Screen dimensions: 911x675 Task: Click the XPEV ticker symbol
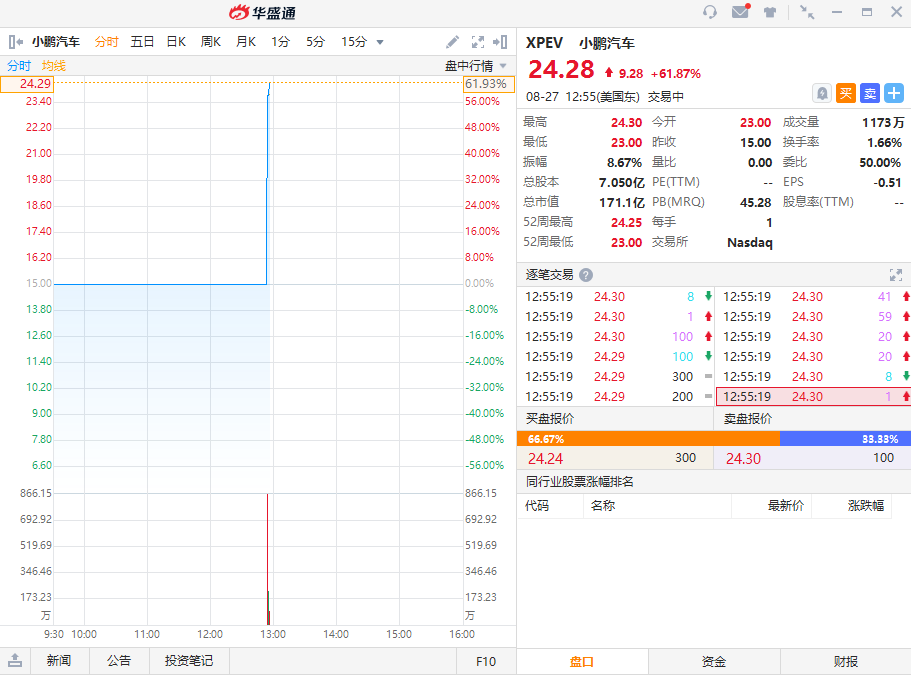pos(544,43)
